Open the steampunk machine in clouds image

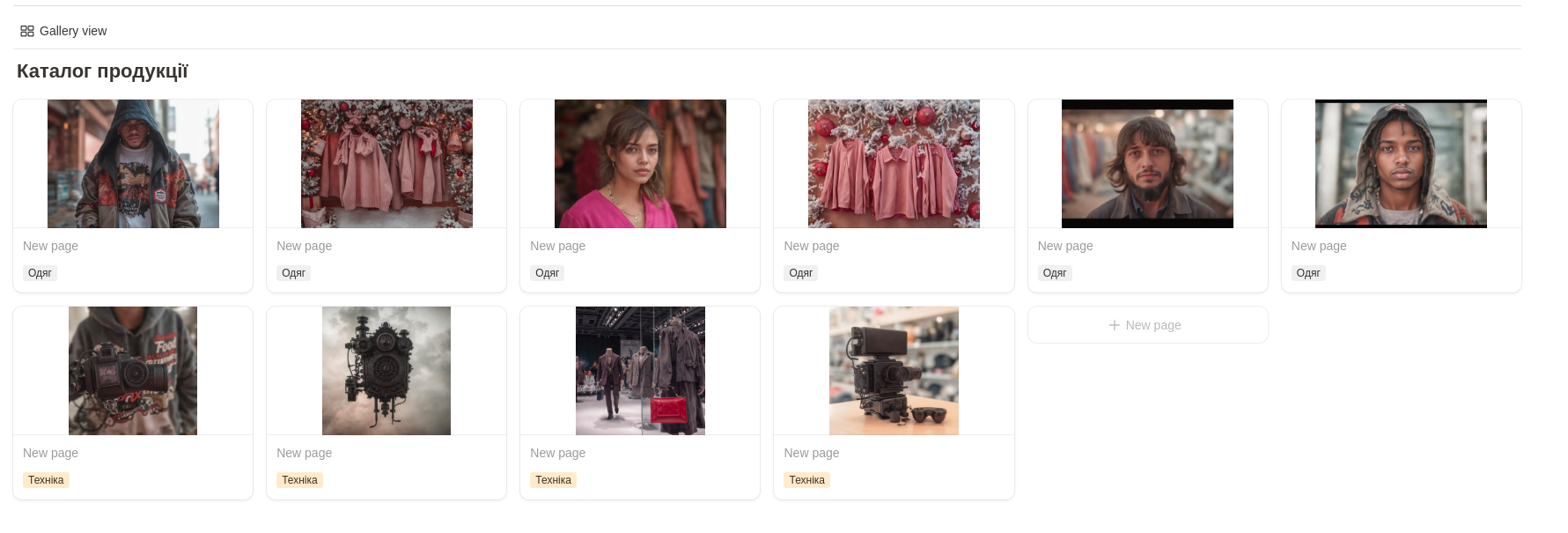coord(386,371)
